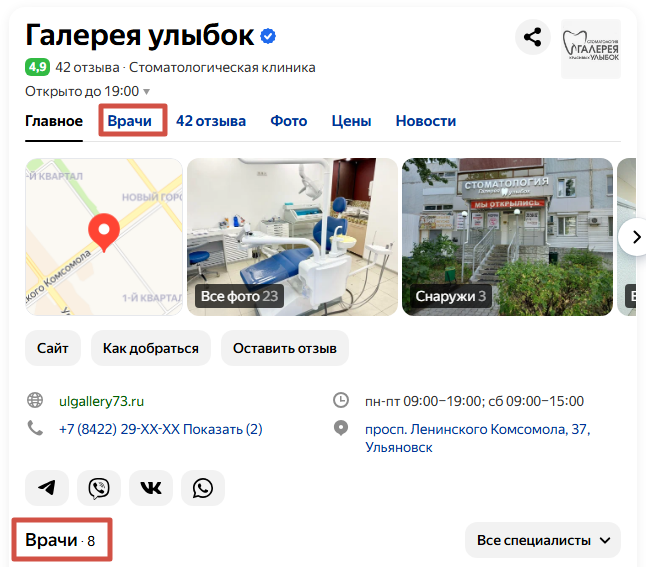
Task: Open the просп. Ленинского Комсомола address link
Action: tap(477, 438)
